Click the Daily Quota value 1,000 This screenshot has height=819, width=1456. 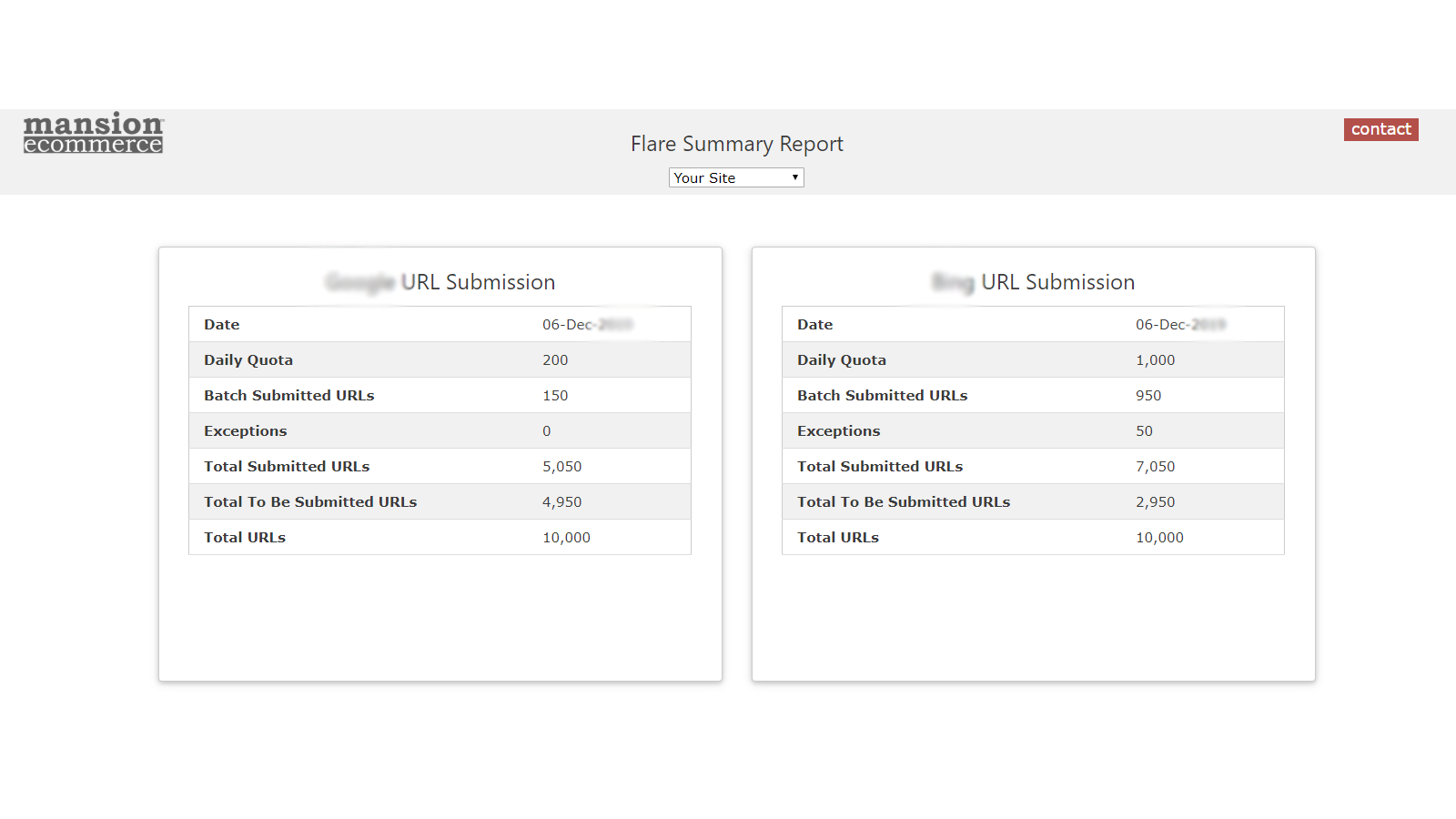pyautogui.click(x=1155, y=360)
